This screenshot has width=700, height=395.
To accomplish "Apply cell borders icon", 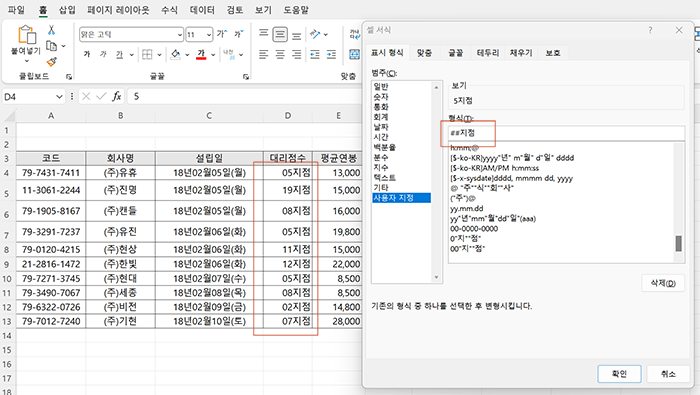I will pos(147,54).
